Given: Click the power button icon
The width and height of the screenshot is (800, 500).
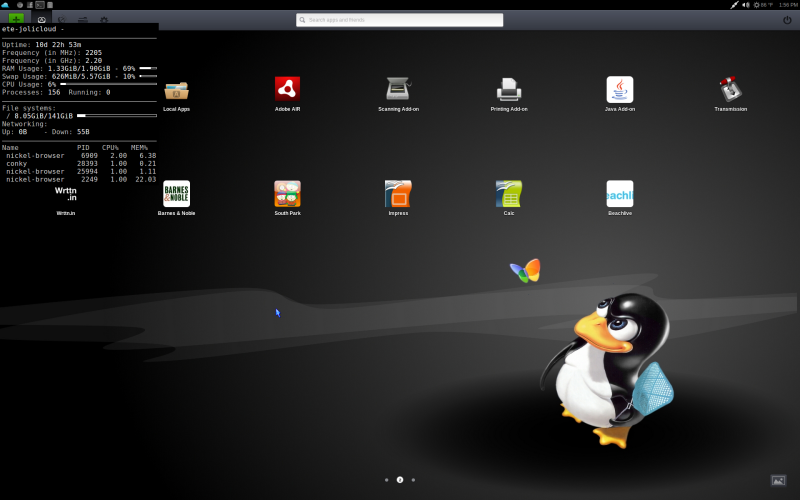Looking at the screenshot, I should pyautogui.click(x=787, y=20).
